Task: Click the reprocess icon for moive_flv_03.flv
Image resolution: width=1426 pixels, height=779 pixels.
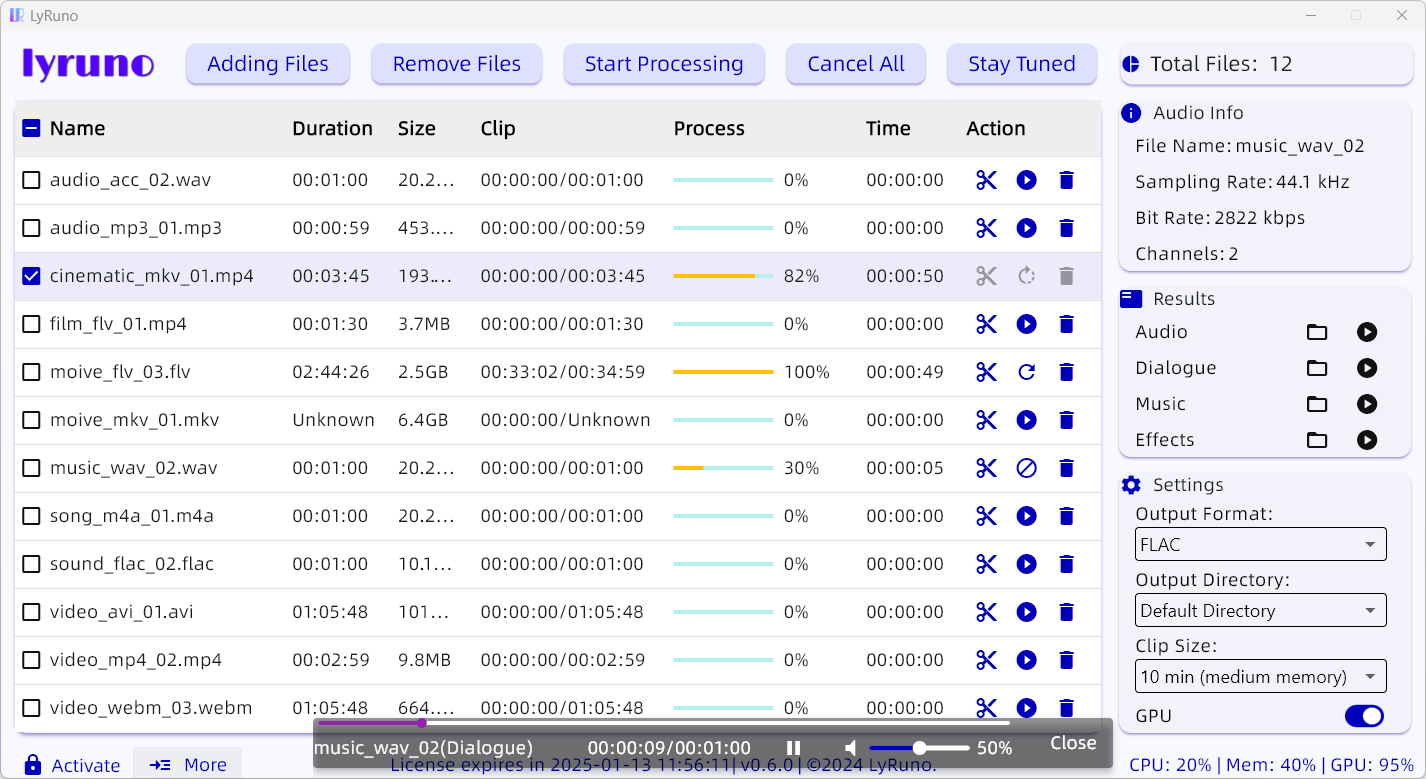Action: (1026, 372)
